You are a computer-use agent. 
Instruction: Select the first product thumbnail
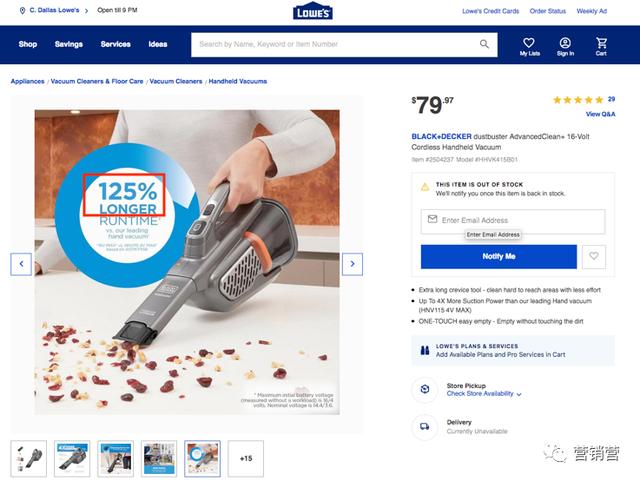point(29,459)
